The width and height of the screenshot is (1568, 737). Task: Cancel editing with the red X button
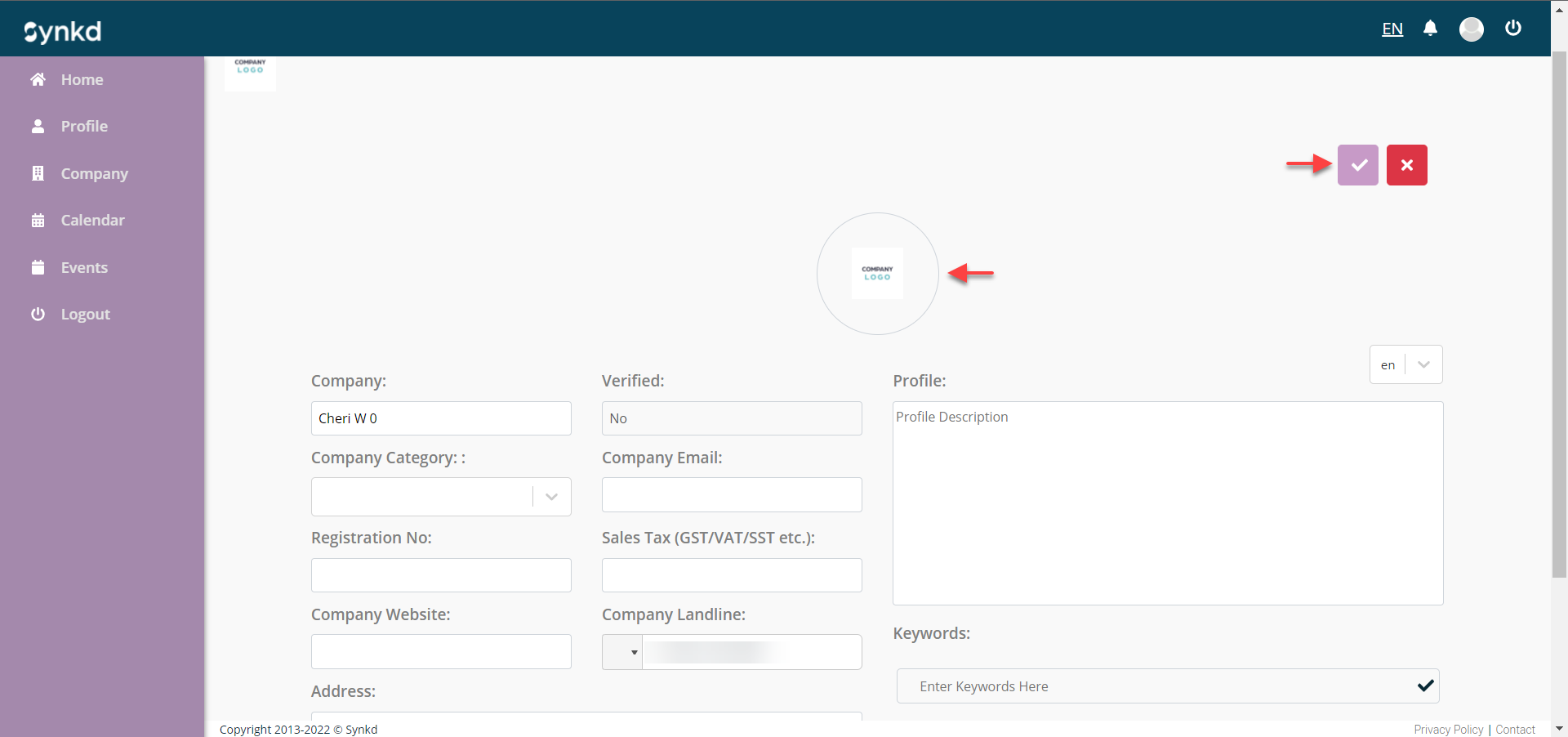[1406, 165]
